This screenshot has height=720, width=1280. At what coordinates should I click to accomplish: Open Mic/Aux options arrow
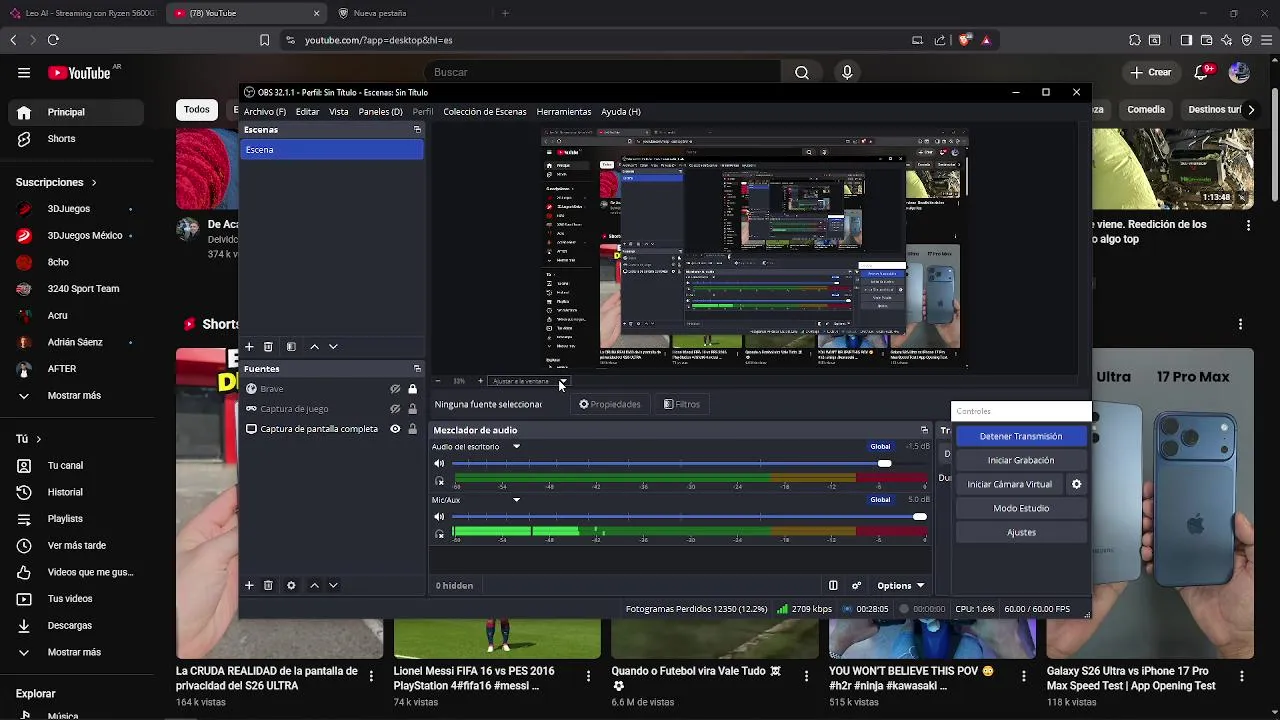[x=516, y=500]
